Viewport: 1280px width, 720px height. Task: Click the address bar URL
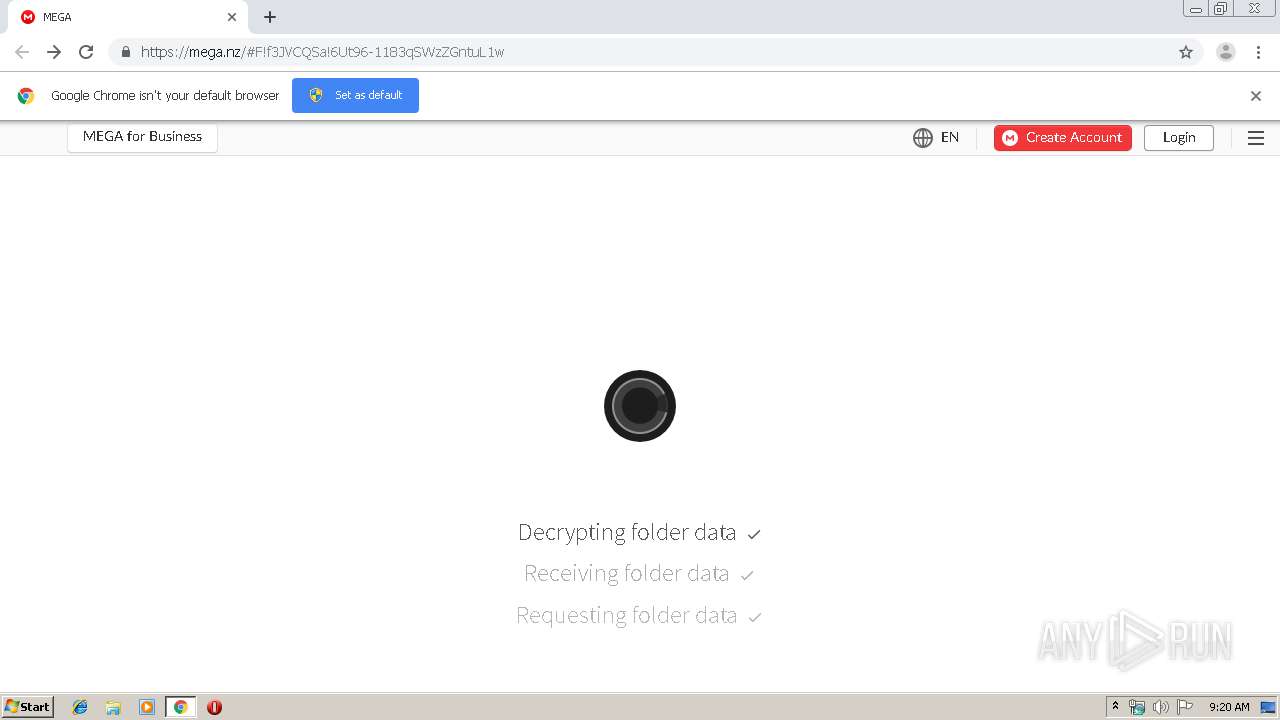pos(322,52)
